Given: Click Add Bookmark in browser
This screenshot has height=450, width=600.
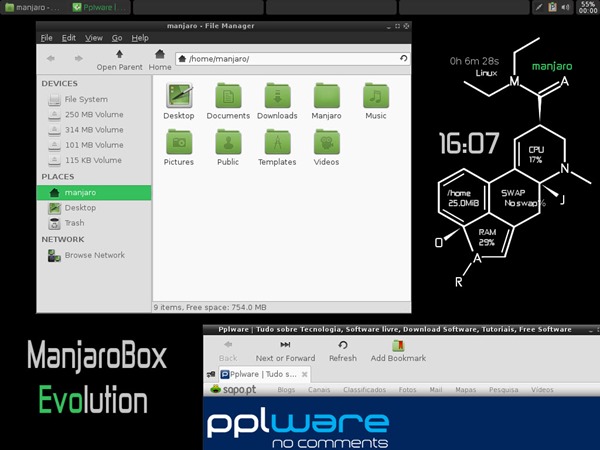Looking at the screenshot, I should pyautogui.click(x=398, y=351).
